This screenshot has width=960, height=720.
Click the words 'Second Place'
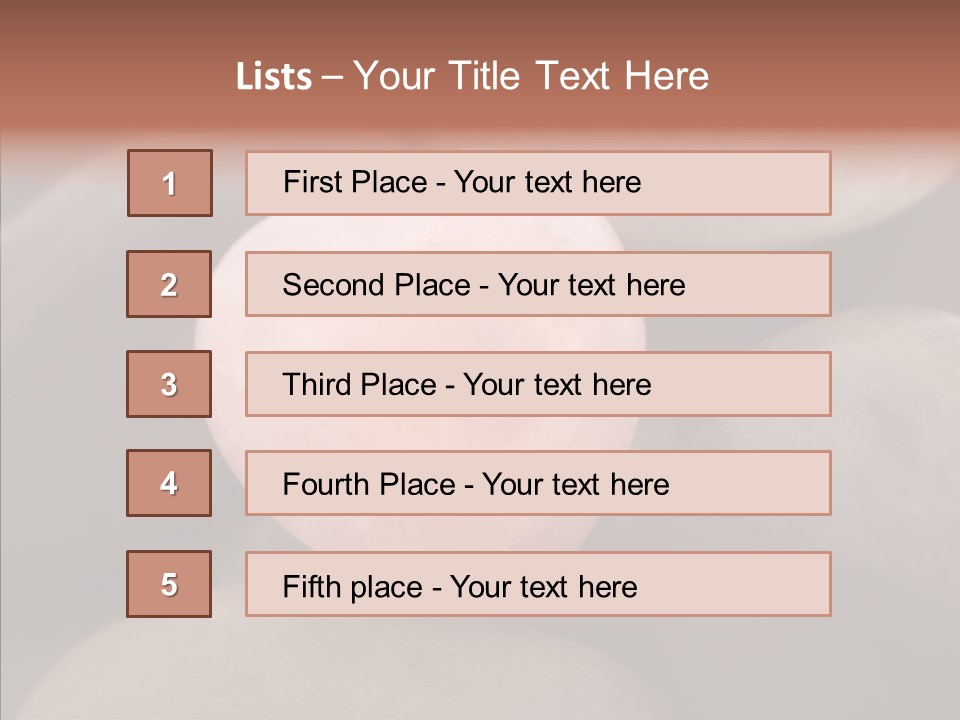(x=375, y=285)
